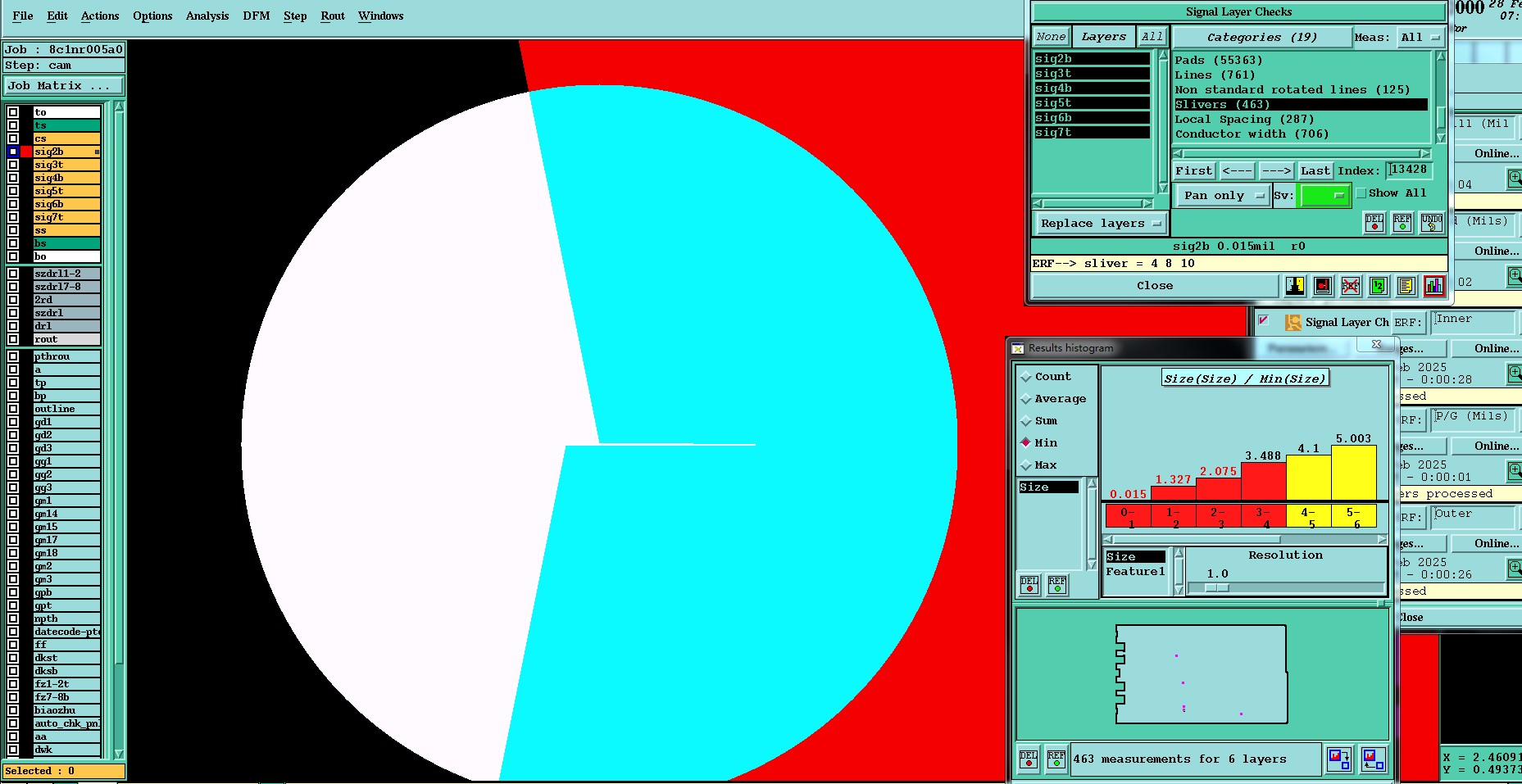Open the Replace layers dropdown
The width and height of the screenshot is (1522, 784).
tap(1100, 223)
